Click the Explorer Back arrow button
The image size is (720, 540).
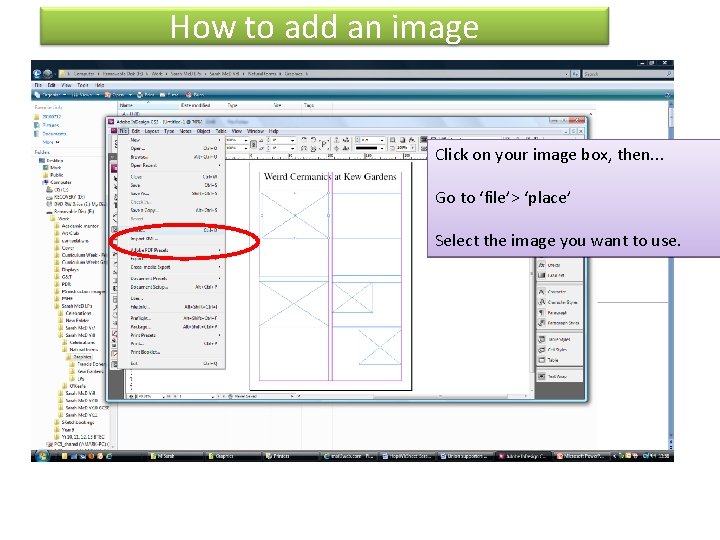[37, 73]
